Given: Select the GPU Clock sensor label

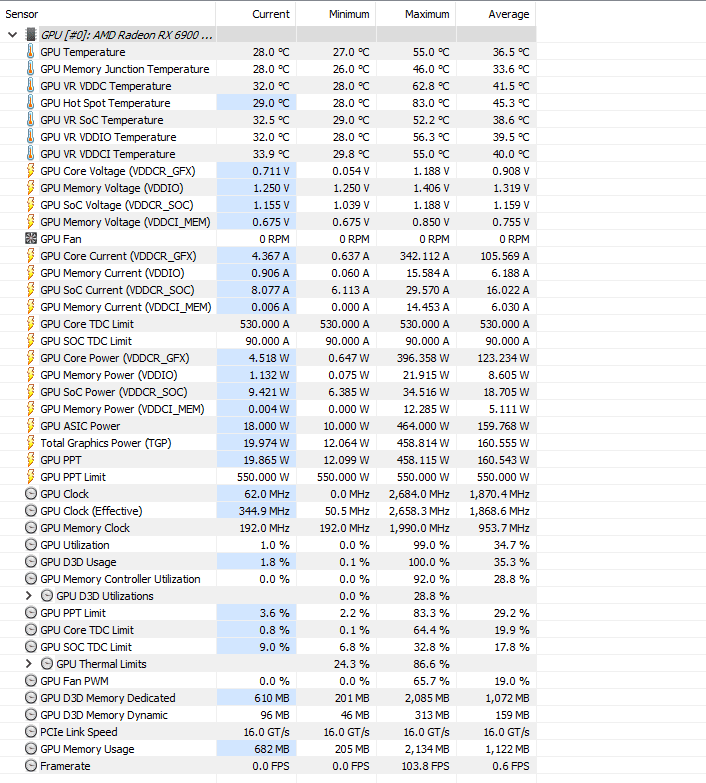Looking at the screenshot, I should tap(64, 493).
